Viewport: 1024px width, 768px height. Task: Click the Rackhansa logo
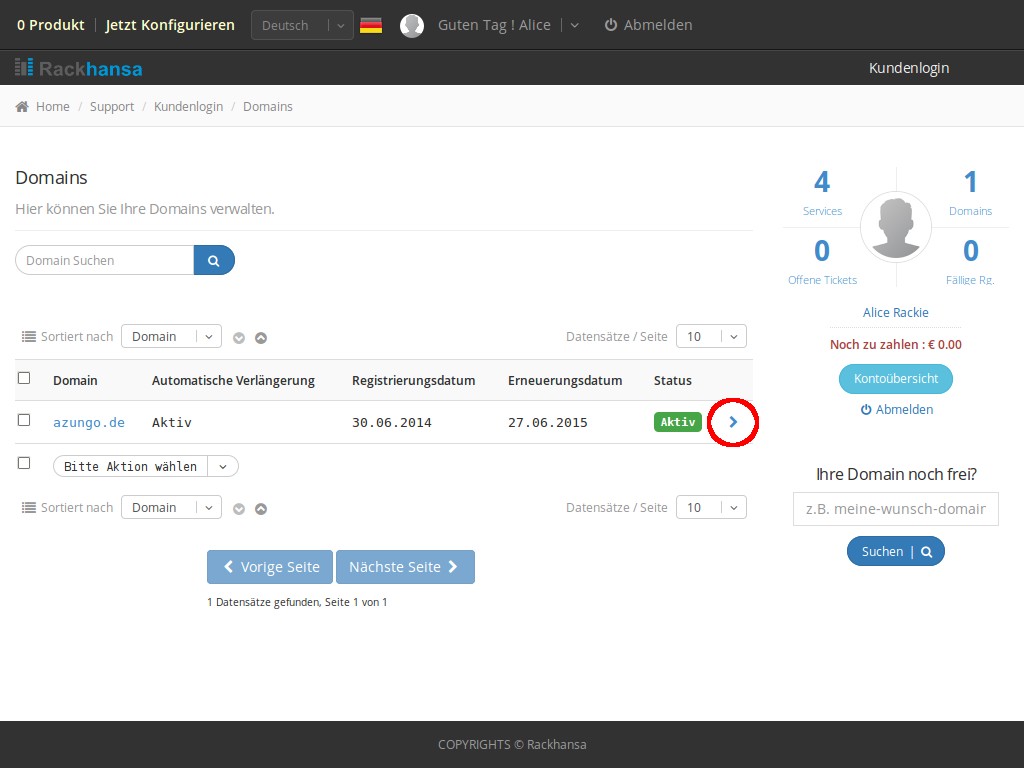[x=78, y=68]
